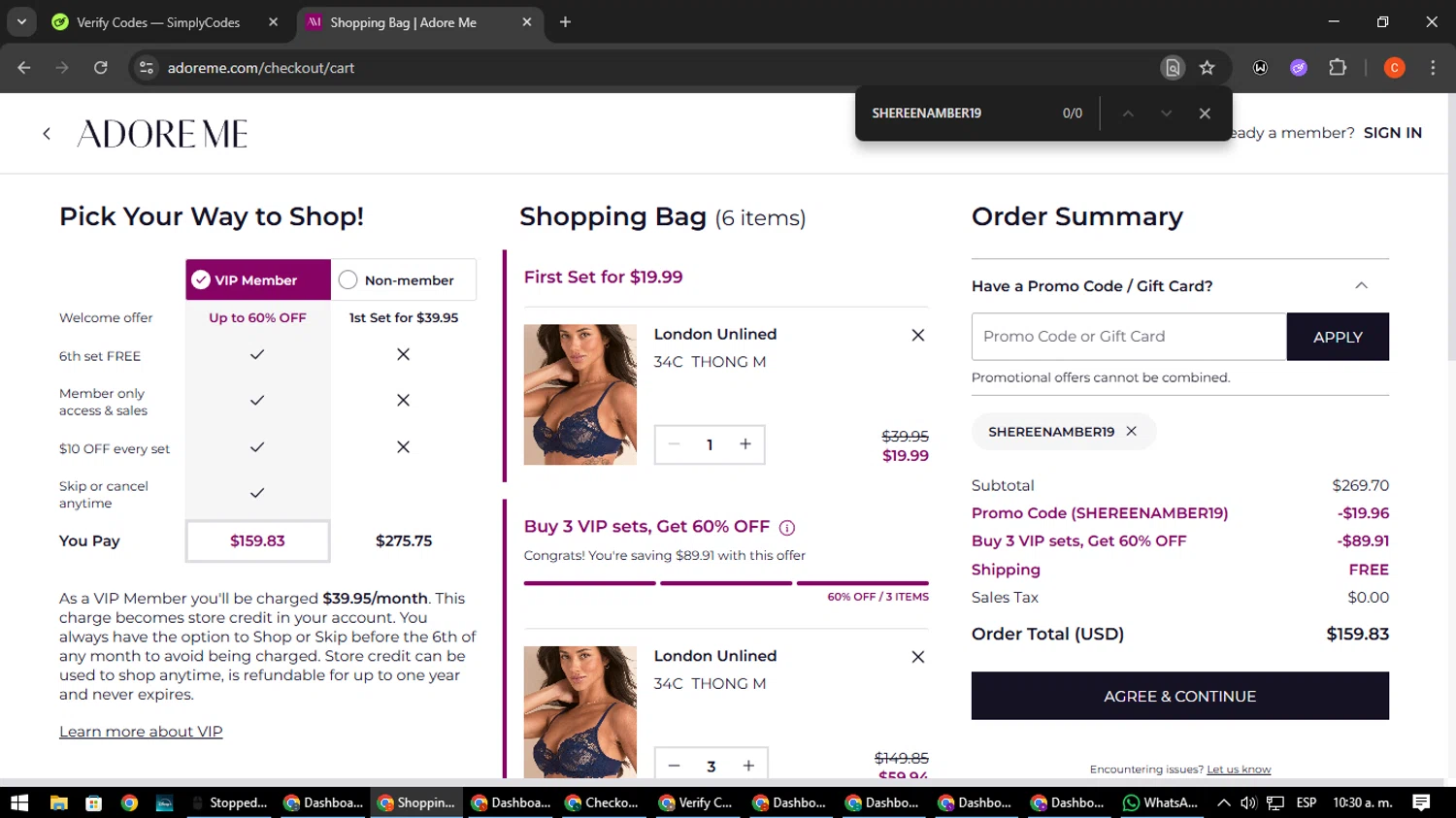This screenshot has height=818, width=1456.
Task: Remove the first London Unlined item
Action: tap(917, 335)
